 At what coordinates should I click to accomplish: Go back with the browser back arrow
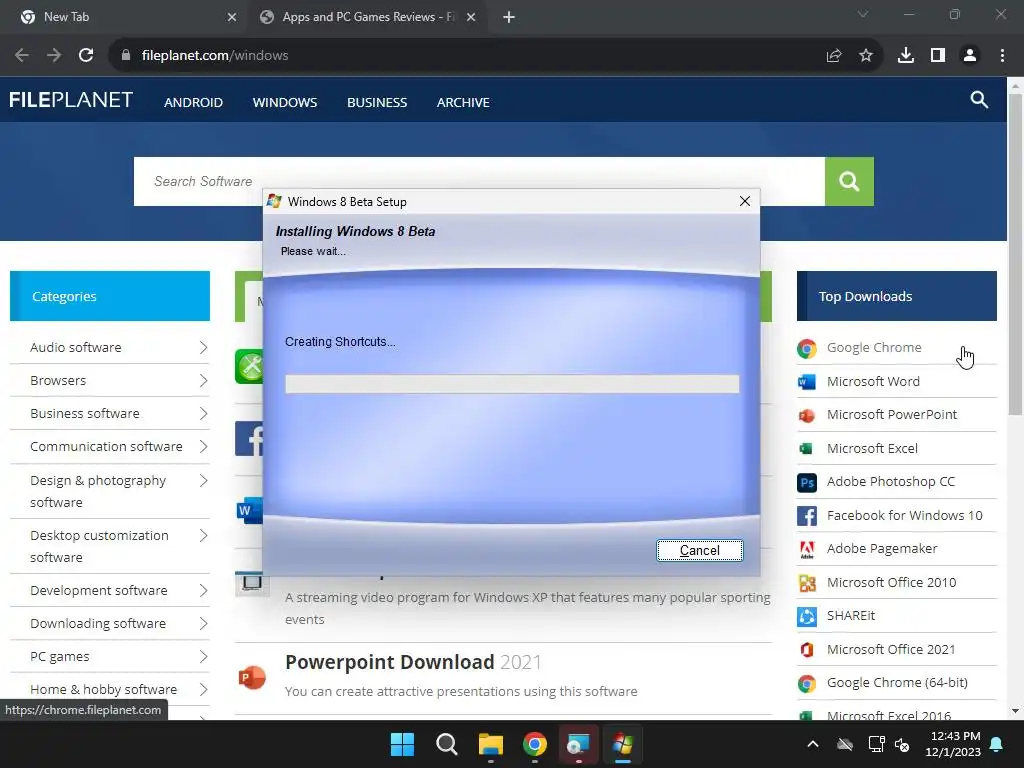pyautogui.click(x=22, y=56)
